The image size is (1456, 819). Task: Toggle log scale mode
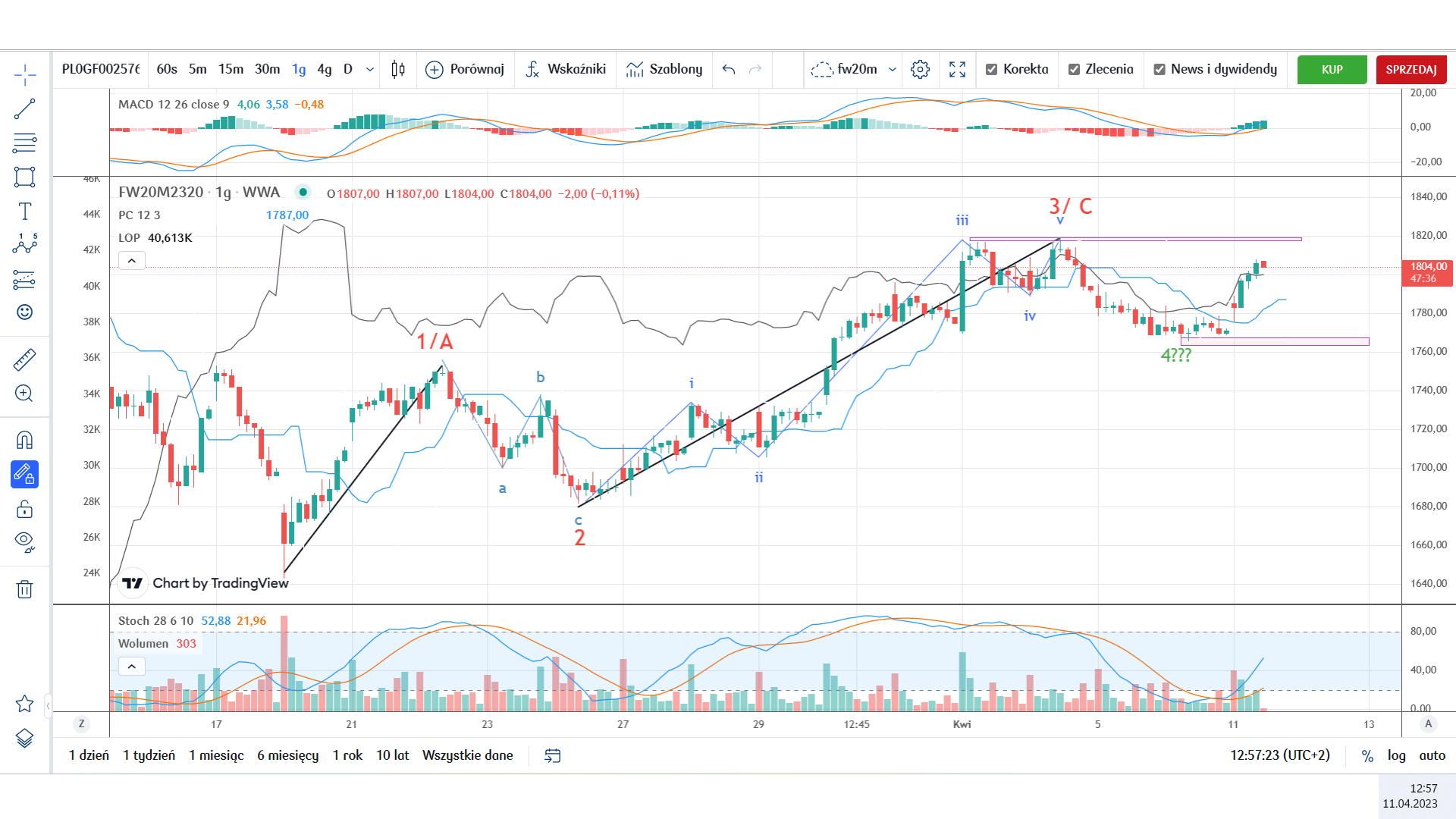(x=1397, y=755)
